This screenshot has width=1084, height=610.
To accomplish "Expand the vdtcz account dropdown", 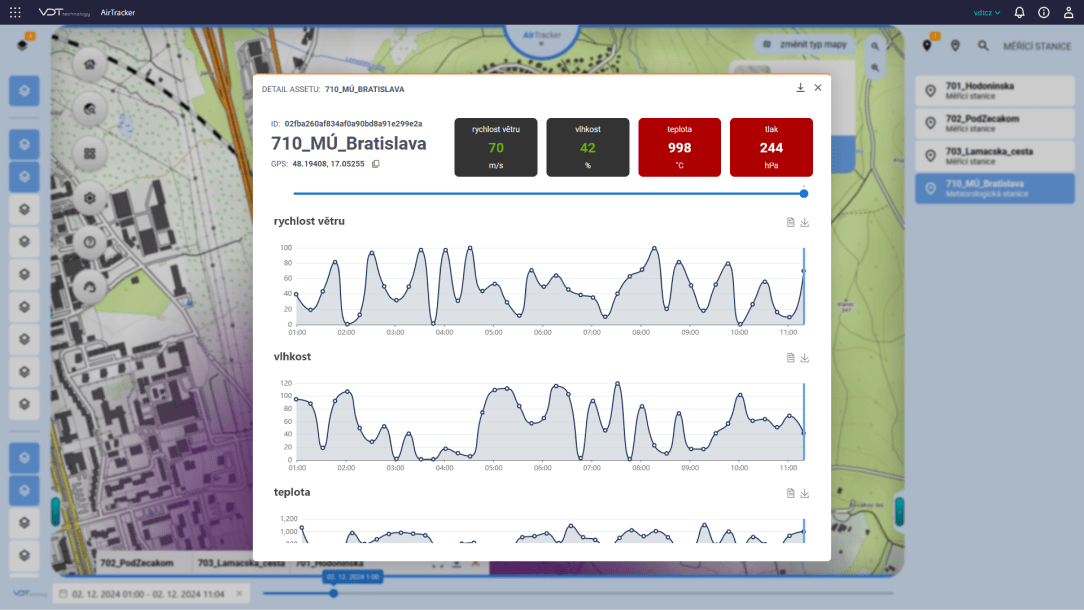I will (x=987, y=13).
